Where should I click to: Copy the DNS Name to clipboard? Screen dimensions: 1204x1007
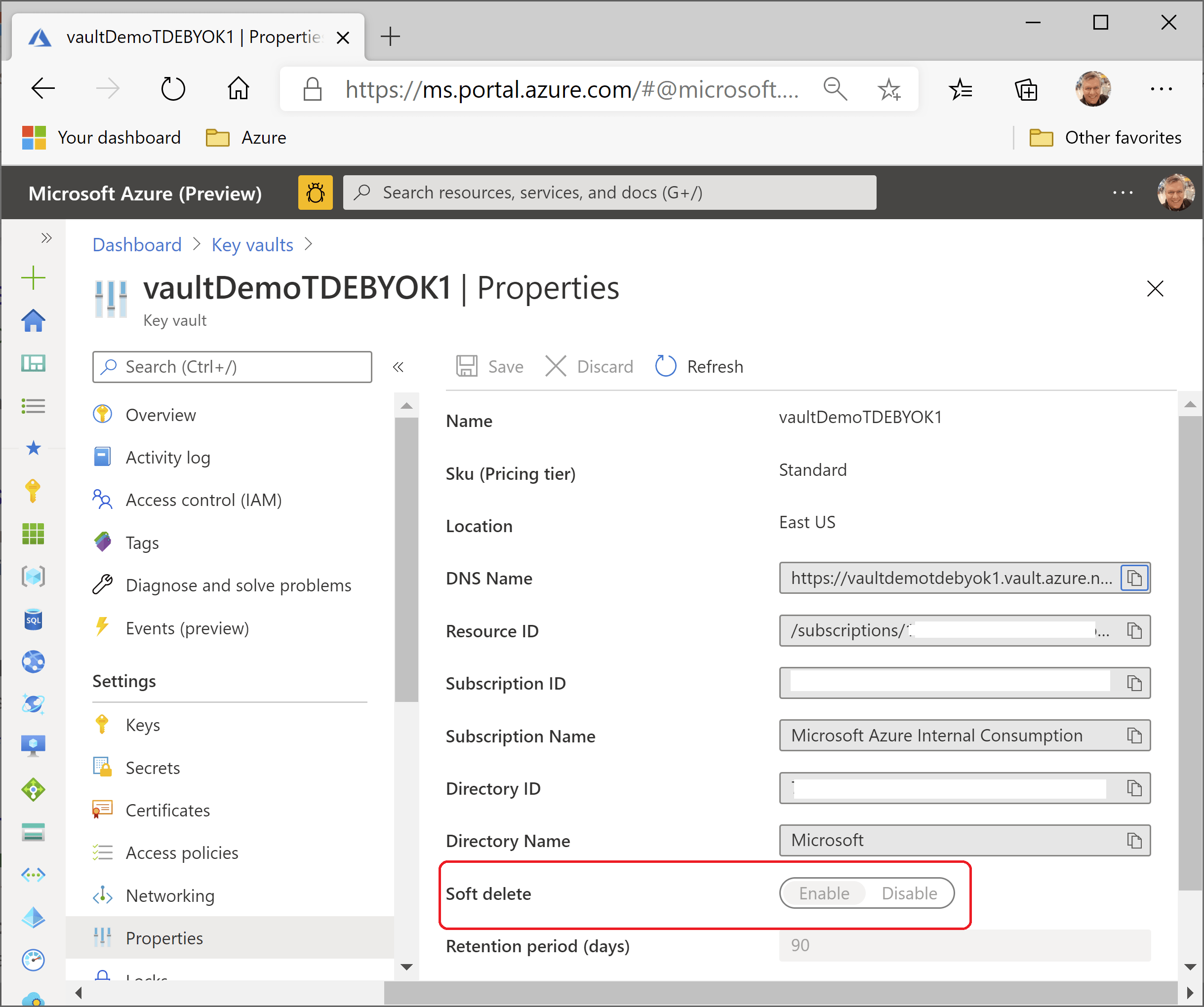point(1134,578)
